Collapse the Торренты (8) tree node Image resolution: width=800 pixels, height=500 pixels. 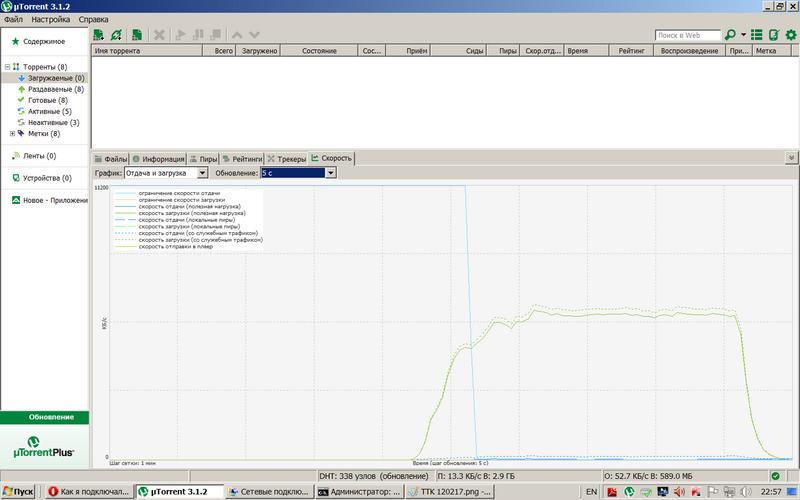[7, 67]
